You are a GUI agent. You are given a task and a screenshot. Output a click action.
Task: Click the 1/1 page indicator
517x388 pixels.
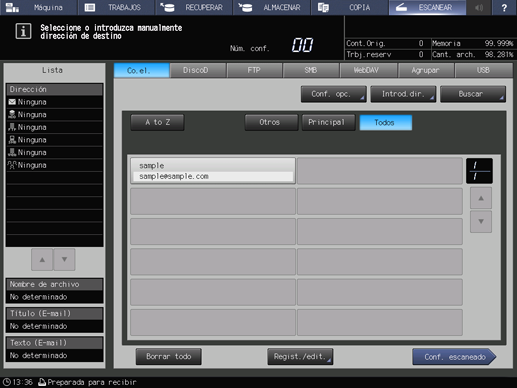pyautogui.click(x=479, y=171)
